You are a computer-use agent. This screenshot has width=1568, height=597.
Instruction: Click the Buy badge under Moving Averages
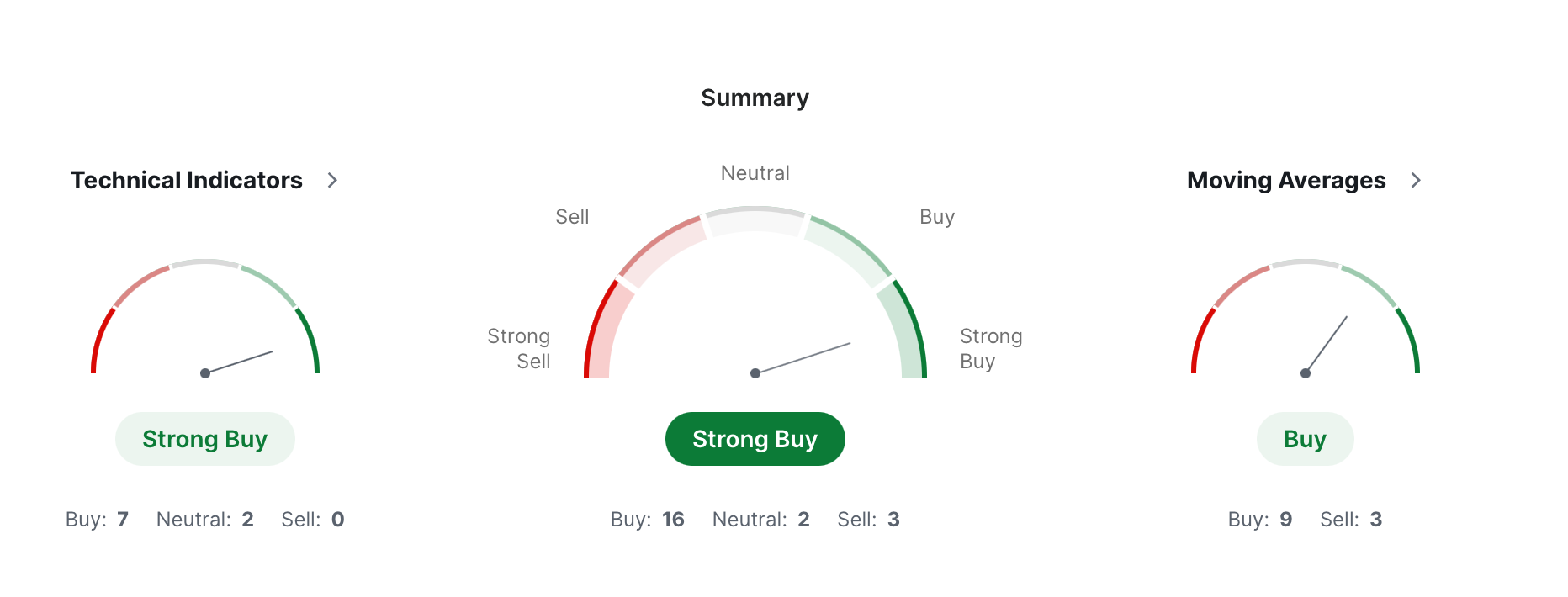[1305, 438]
